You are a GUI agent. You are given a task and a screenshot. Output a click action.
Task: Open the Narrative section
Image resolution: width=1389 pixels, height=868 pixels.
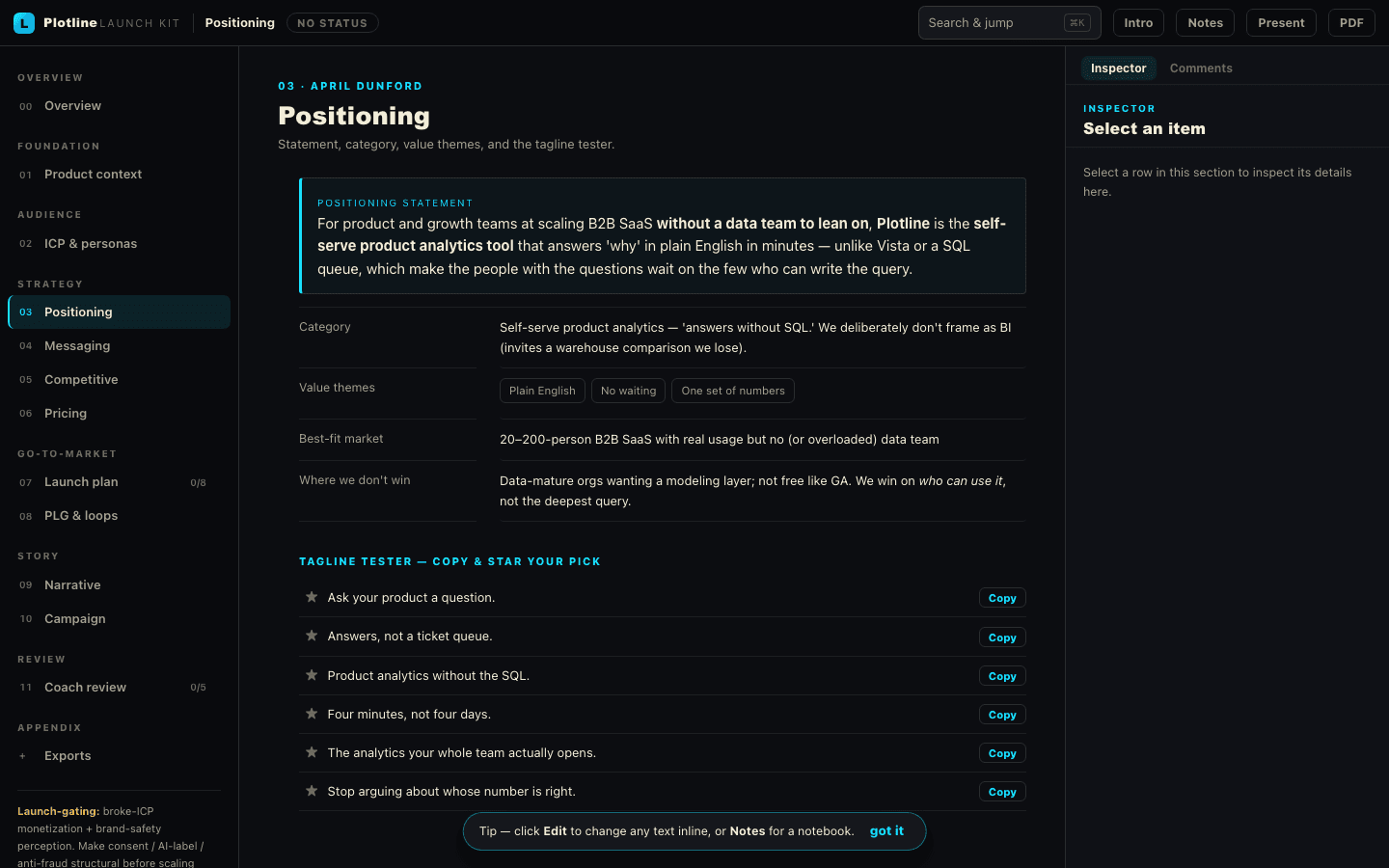(x=119, y=585)
